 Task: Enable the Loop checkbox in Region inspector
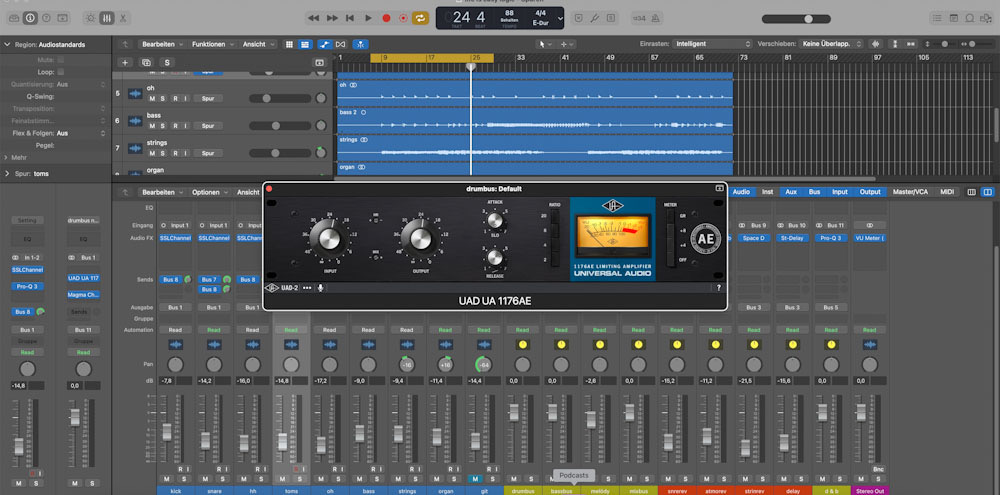[61, 72]
